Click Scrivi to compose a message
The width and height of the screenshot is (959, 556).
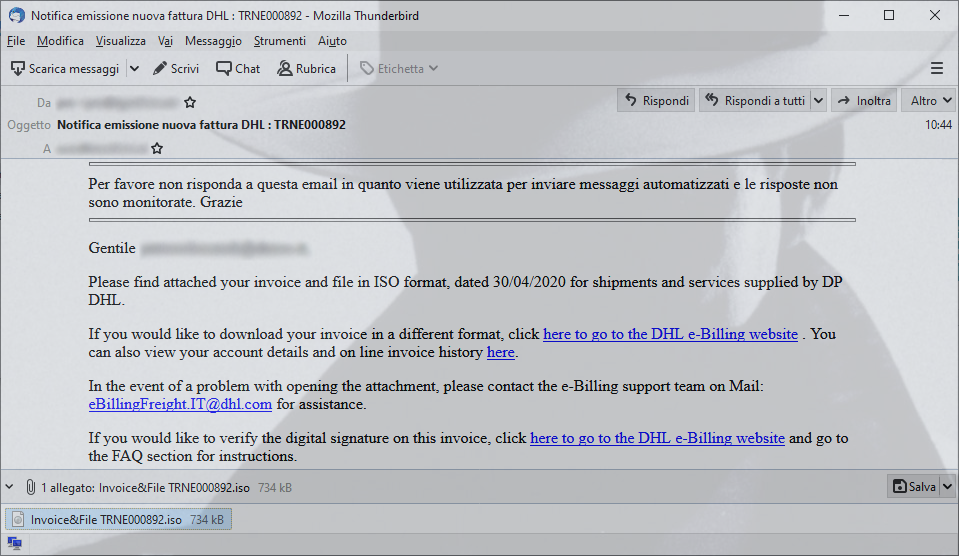pos(176,69)
